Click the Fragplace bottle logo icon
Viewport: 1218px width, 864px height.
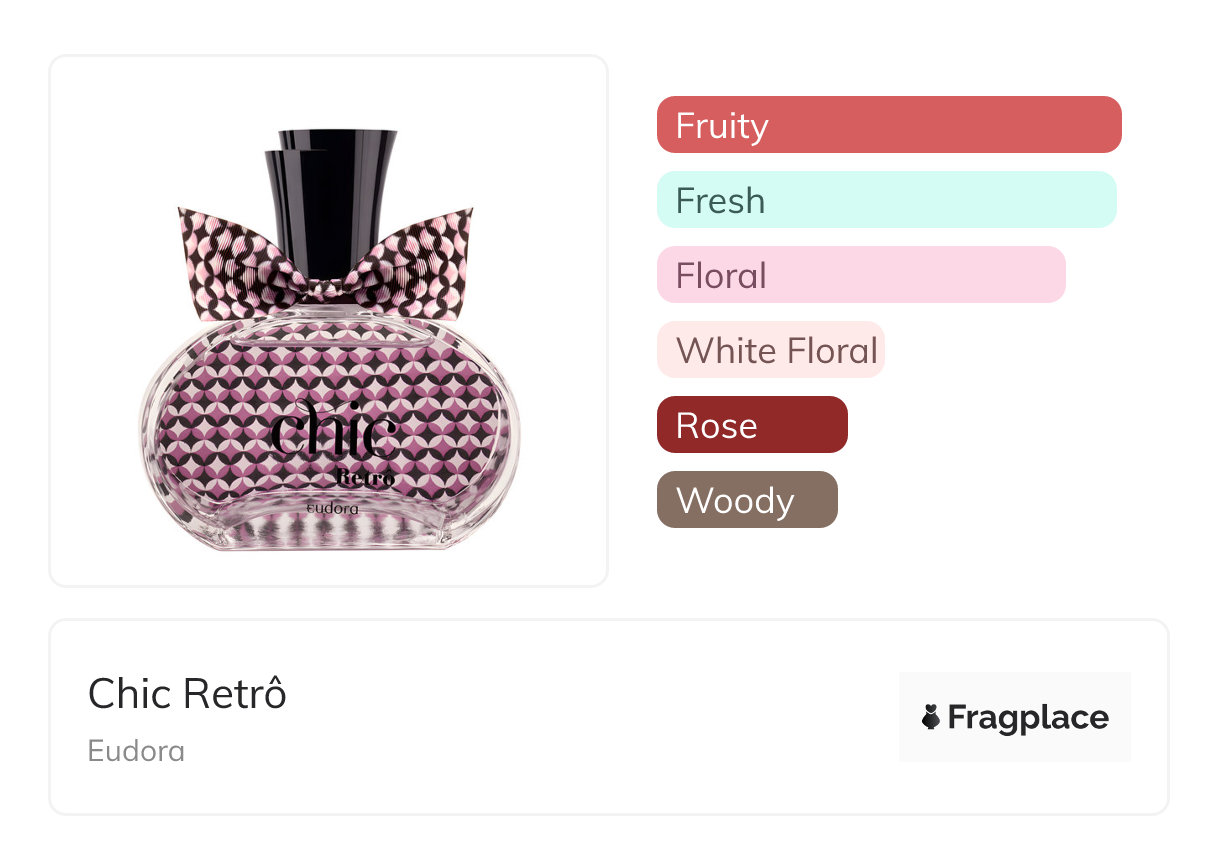coord(931,717)
